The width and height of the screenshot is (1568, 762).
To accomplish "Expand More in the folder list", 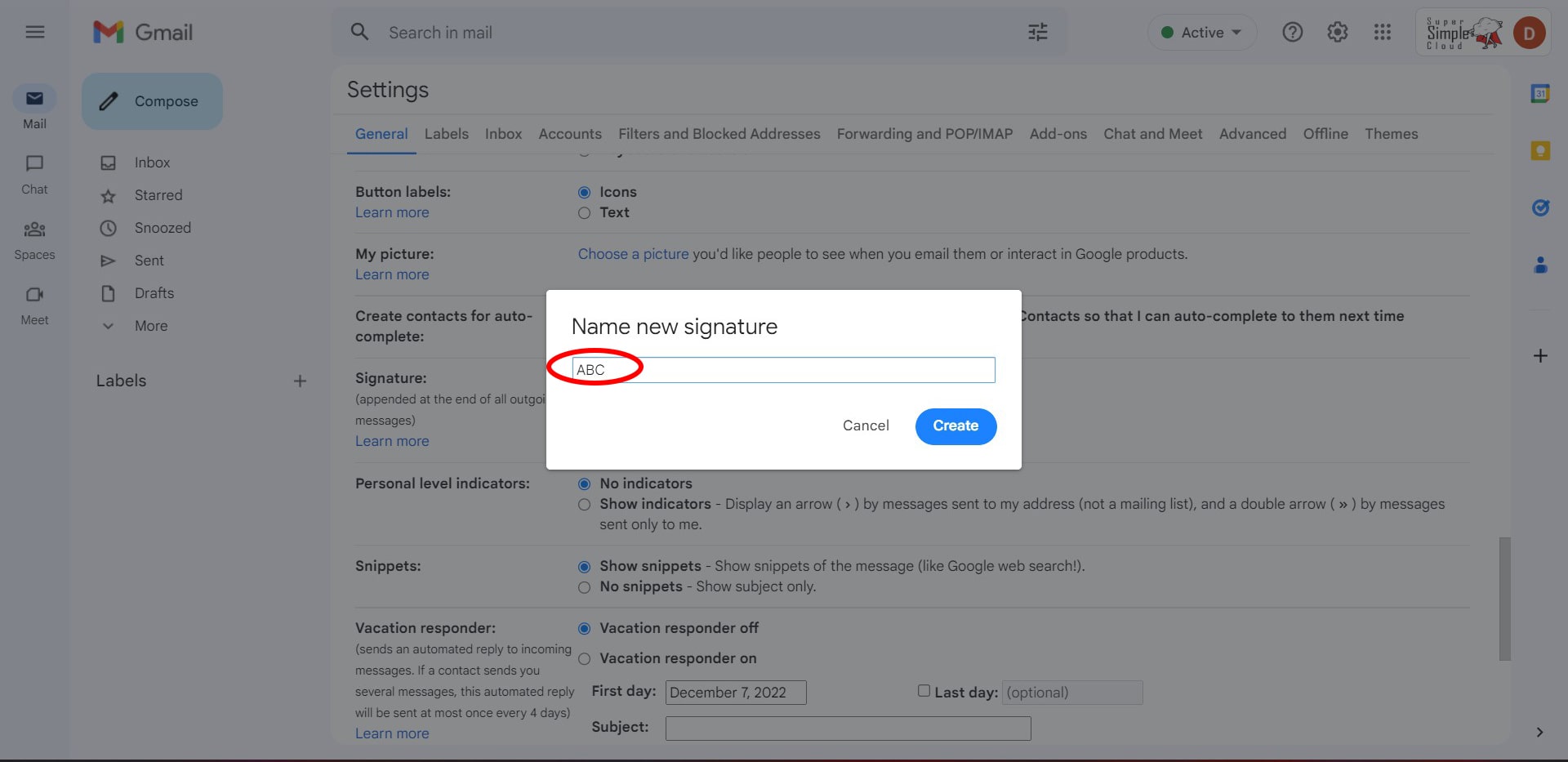I will point(151,326).
